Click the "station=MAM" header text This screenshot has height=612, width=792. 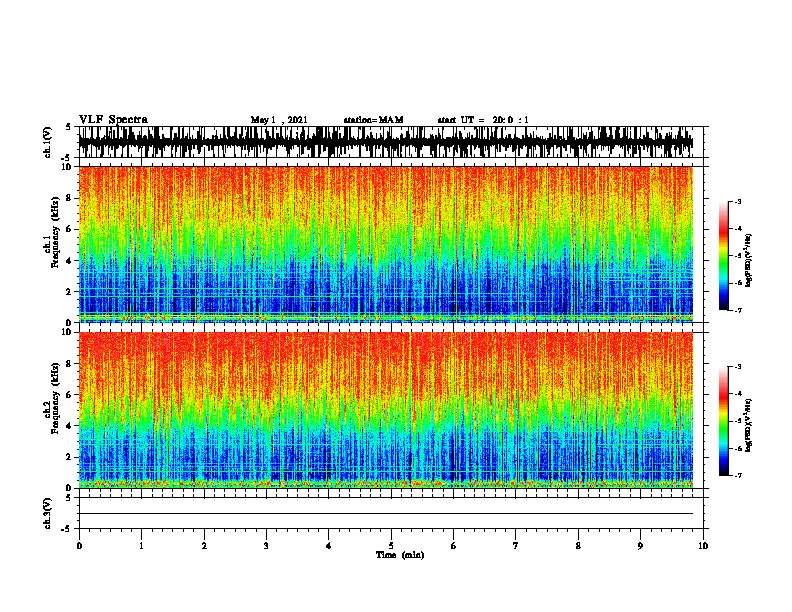tap(373, 120)
